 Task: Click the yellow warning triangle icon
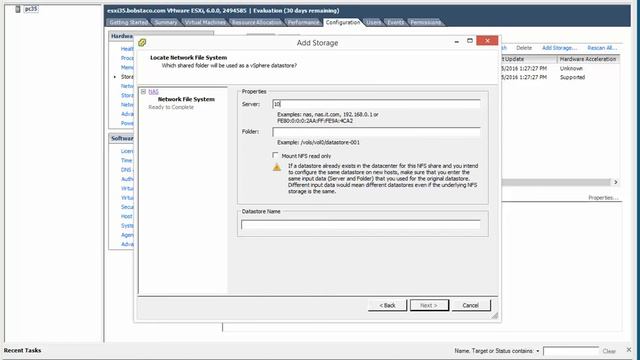(x=277, y=167)
